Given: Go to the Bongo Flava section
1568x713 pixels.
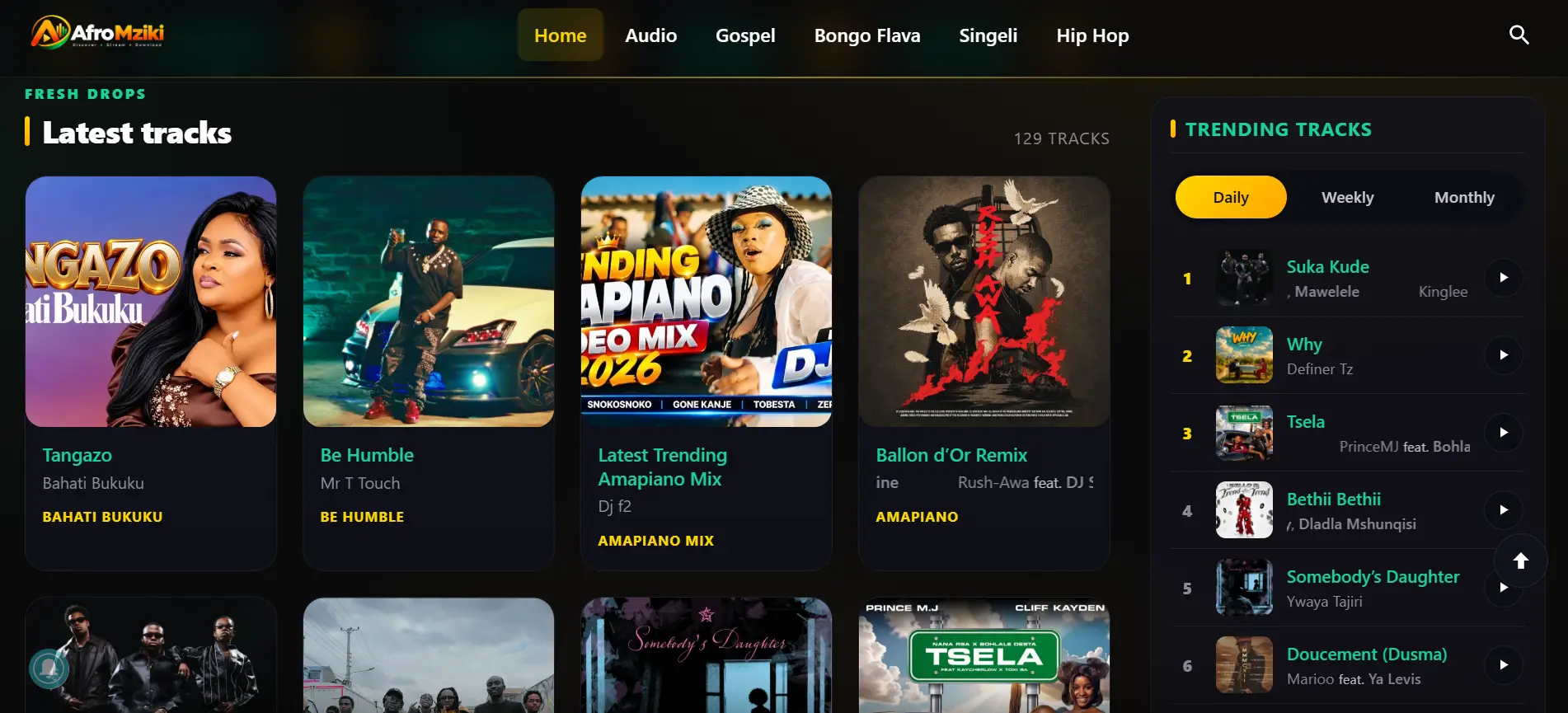Looking at the screenshot, I should tap(867, 35).
